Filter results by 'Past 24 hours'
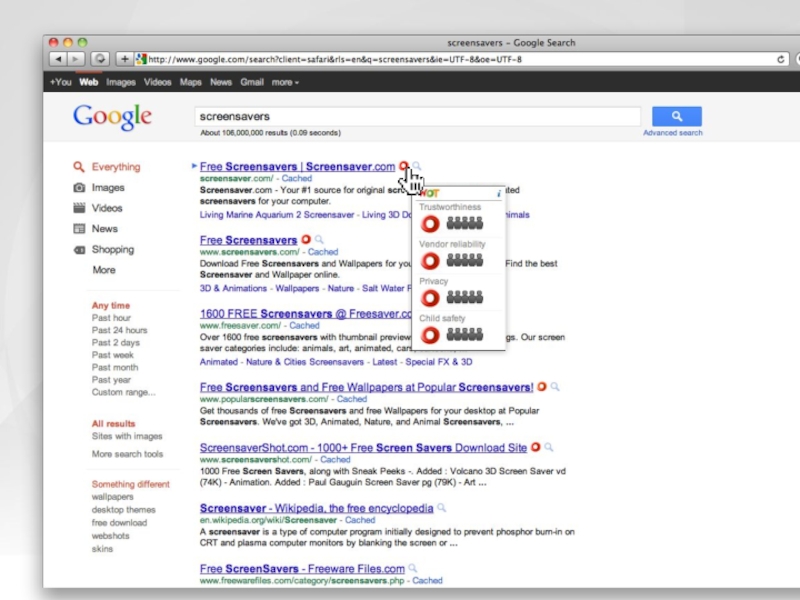 pyautogui.click(x=119, y=330)
